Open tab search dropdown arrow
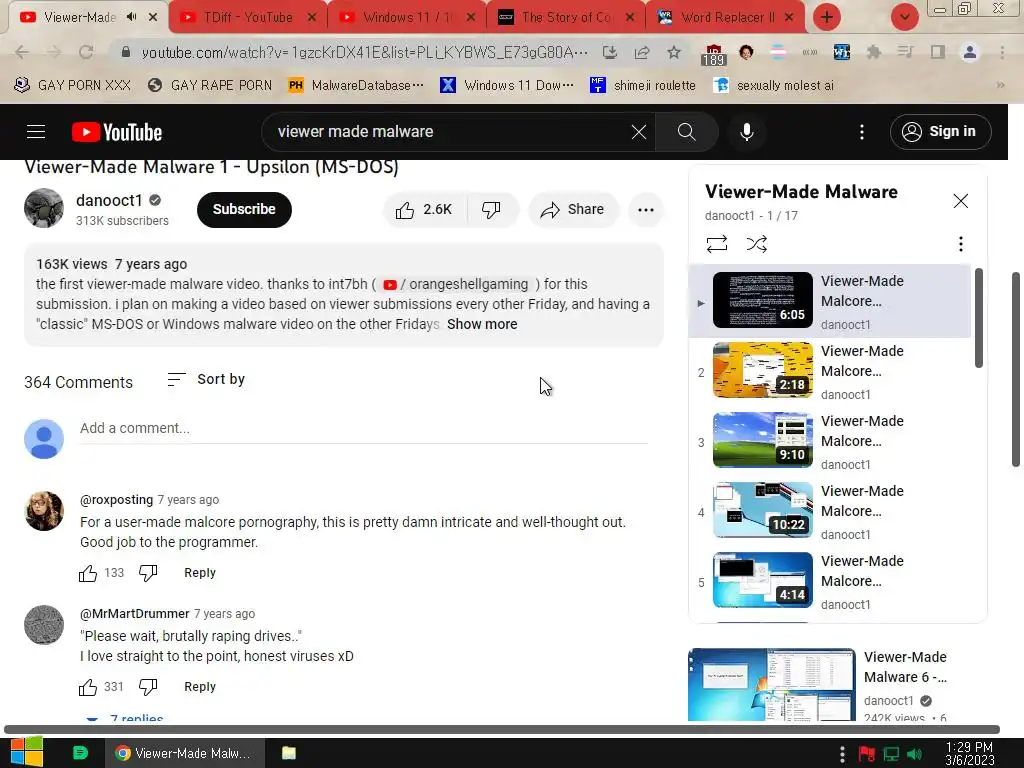 (x=904, y=17)
